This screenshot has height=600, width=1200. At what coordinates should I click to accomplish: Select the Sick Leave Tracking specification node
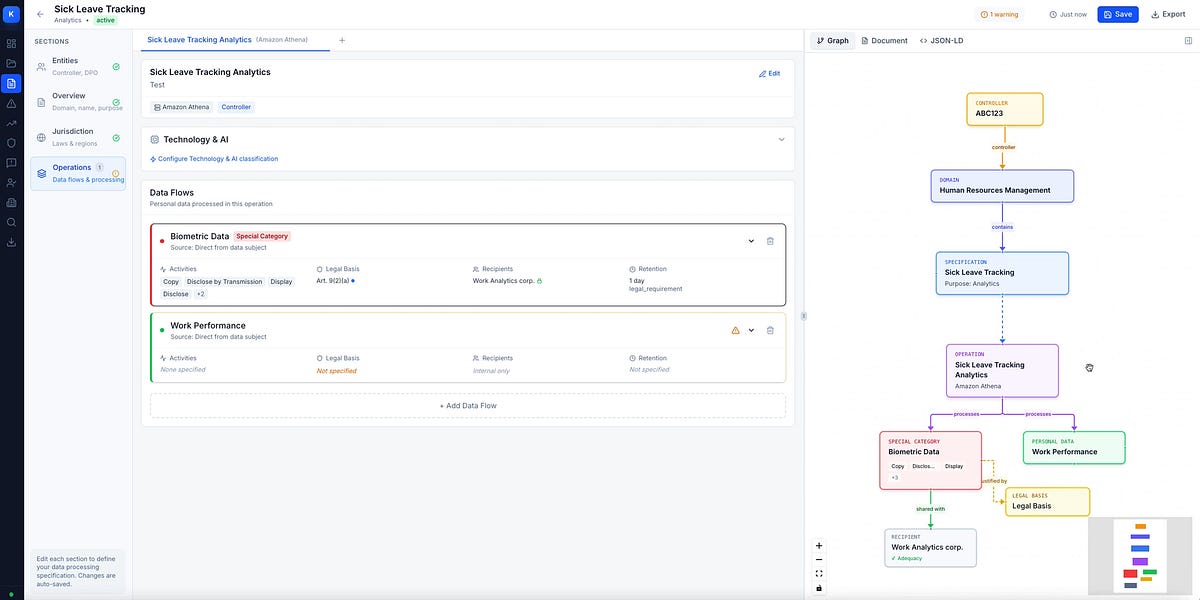pyautogui.click(x=1002, y=273)
